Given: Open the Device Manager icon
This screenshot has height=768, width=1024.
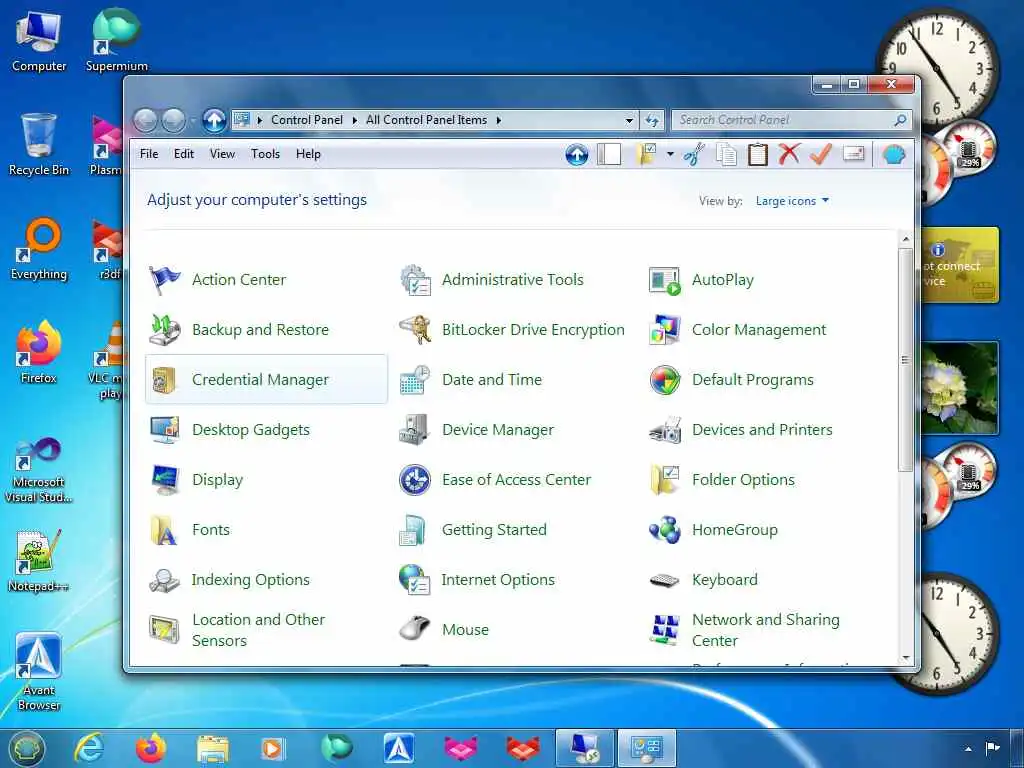Looking at the screenshot, I should (x=415, y=430).
